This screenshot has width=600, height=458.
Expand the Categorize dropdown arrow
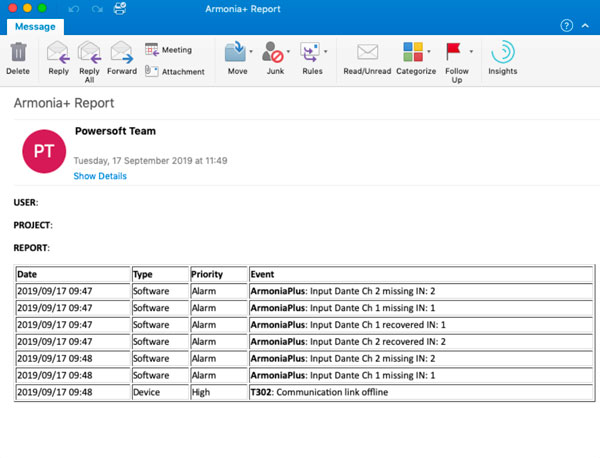pyautogui.click(x=429, y=51)
